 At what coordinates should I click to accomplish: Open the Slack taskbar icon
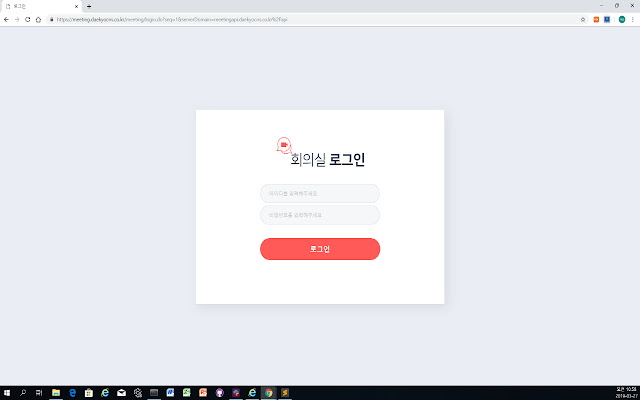click(236, 393)
